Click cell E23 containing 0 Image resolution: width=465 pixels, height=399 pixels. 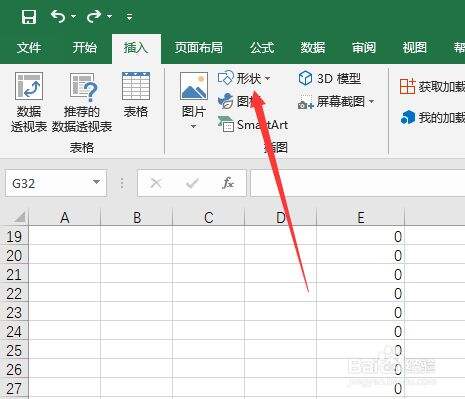[360, 312]
